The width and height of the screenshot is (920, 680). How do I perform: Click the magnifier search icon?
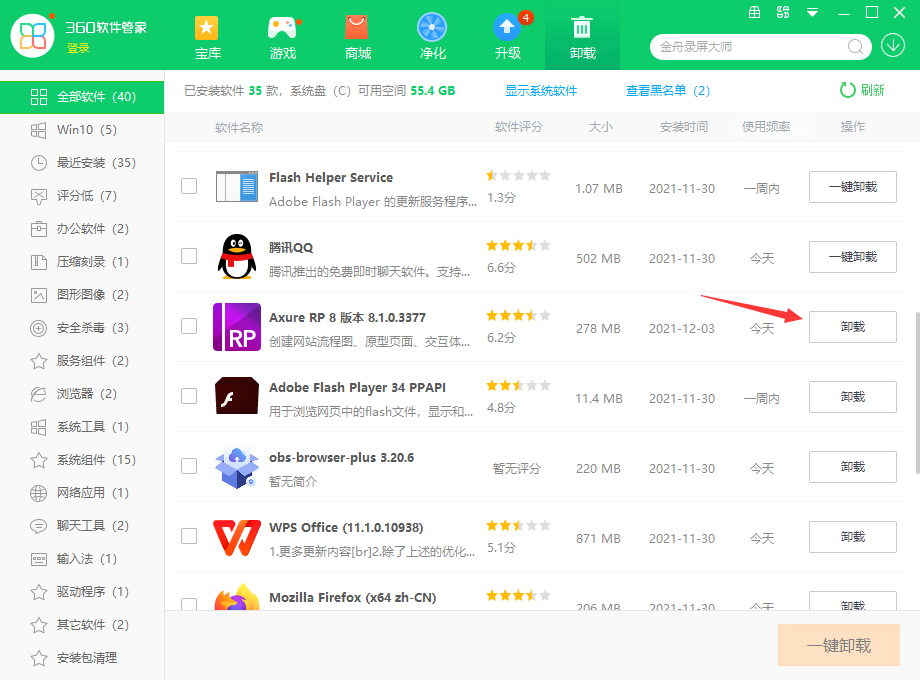tap(855, 47)
